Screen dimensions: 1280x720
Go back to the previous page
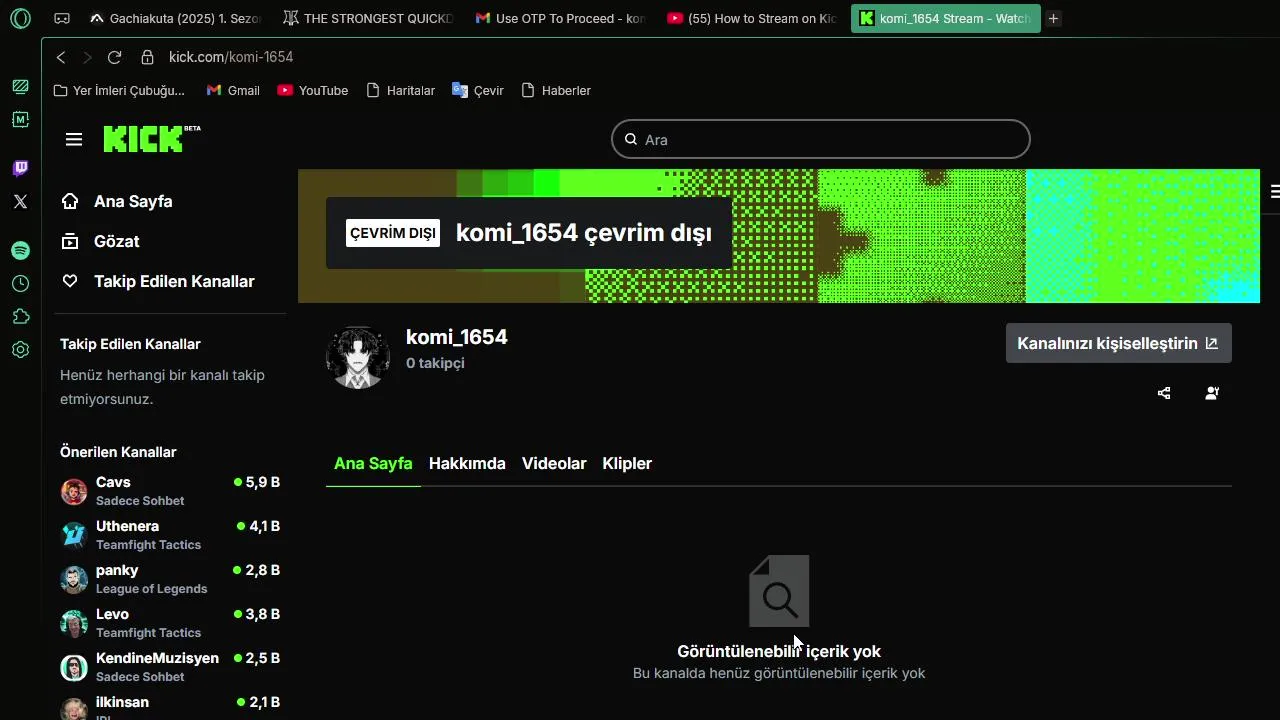[61, 57]
